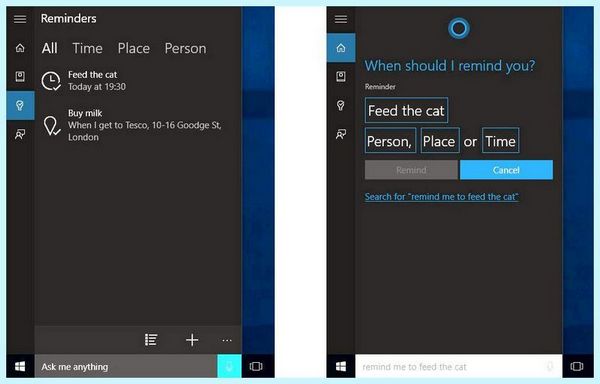Click Cortana circle logo

point(459,28)
